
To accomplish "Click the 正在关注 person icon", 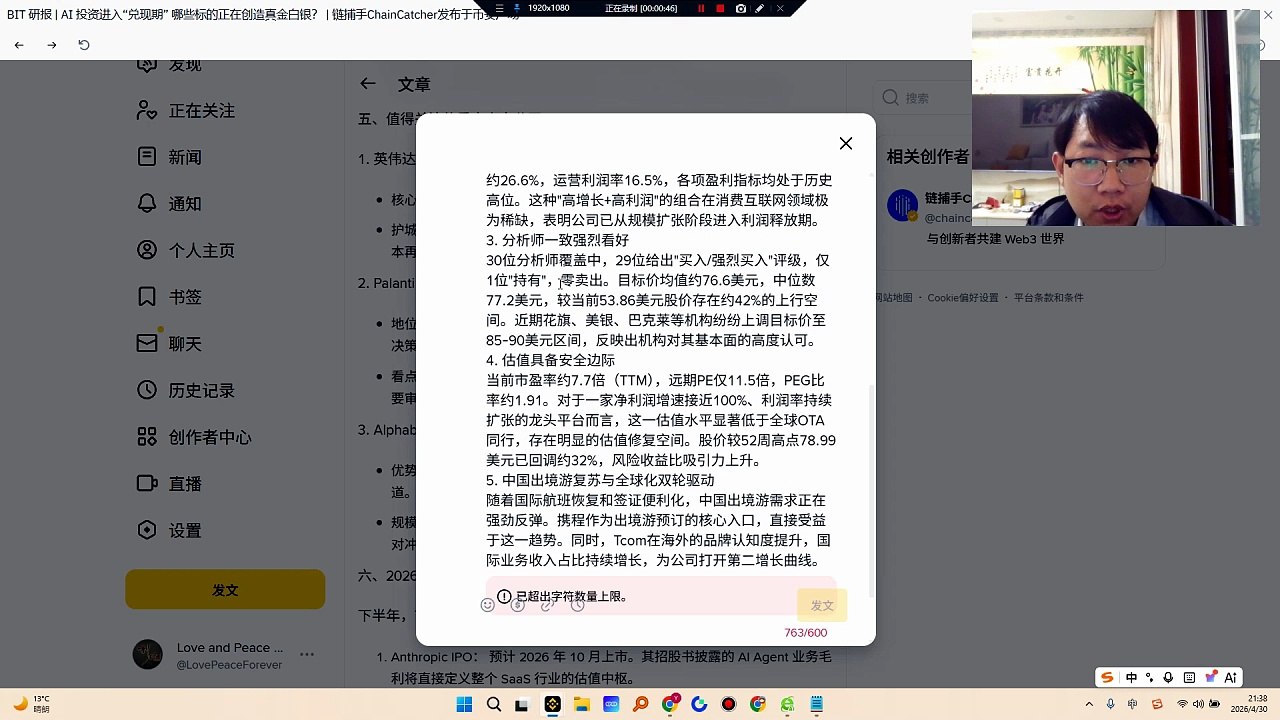I will pyautogui.click(x=147, y=111).
